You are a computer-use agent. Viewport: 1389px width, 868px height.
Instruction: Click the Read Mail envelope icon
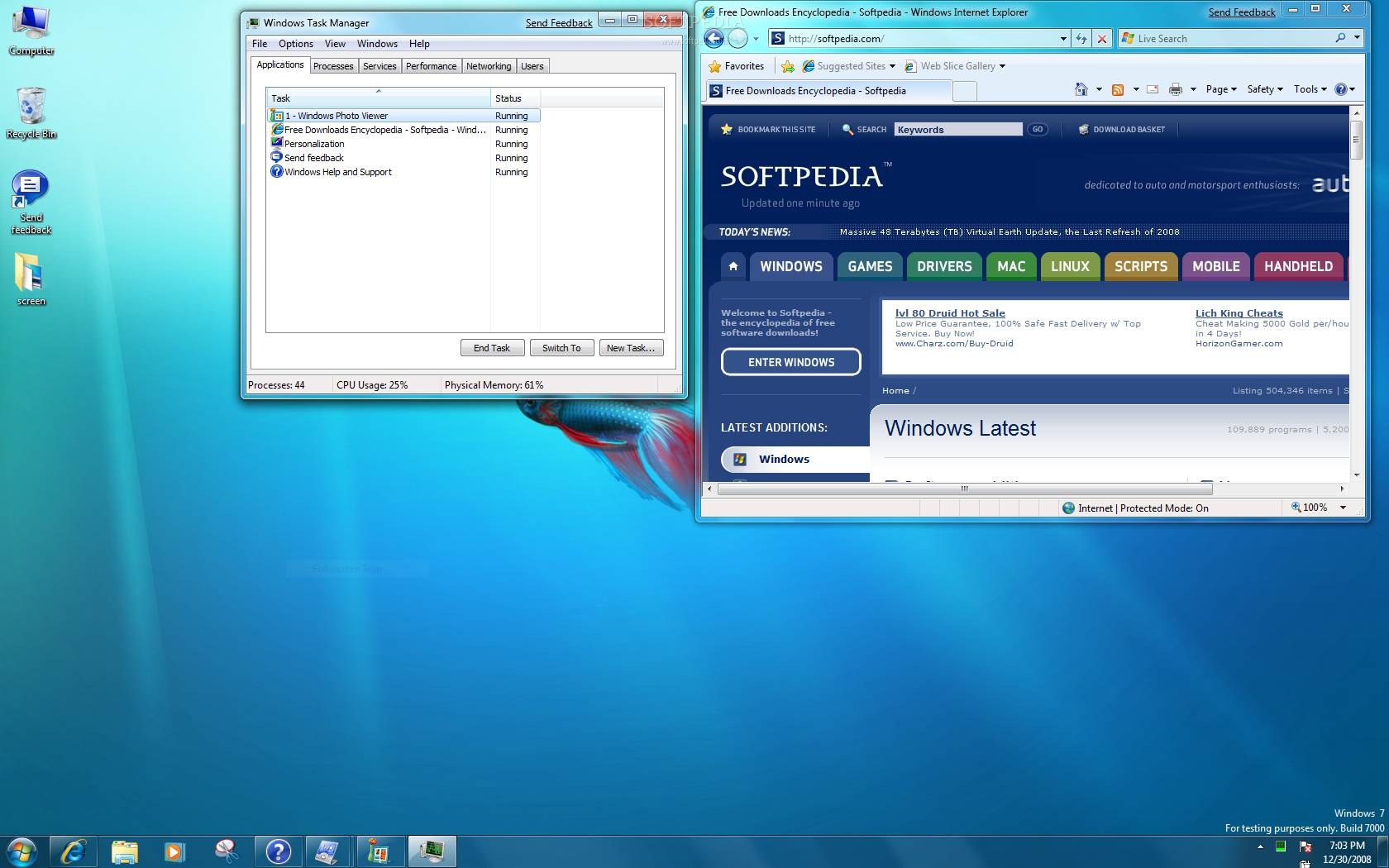[x=1152, y=89]
